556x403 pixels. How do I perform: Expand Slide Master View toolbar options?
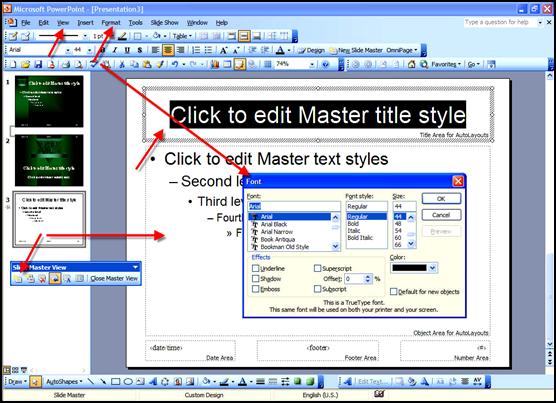click(x=135, y=267)
